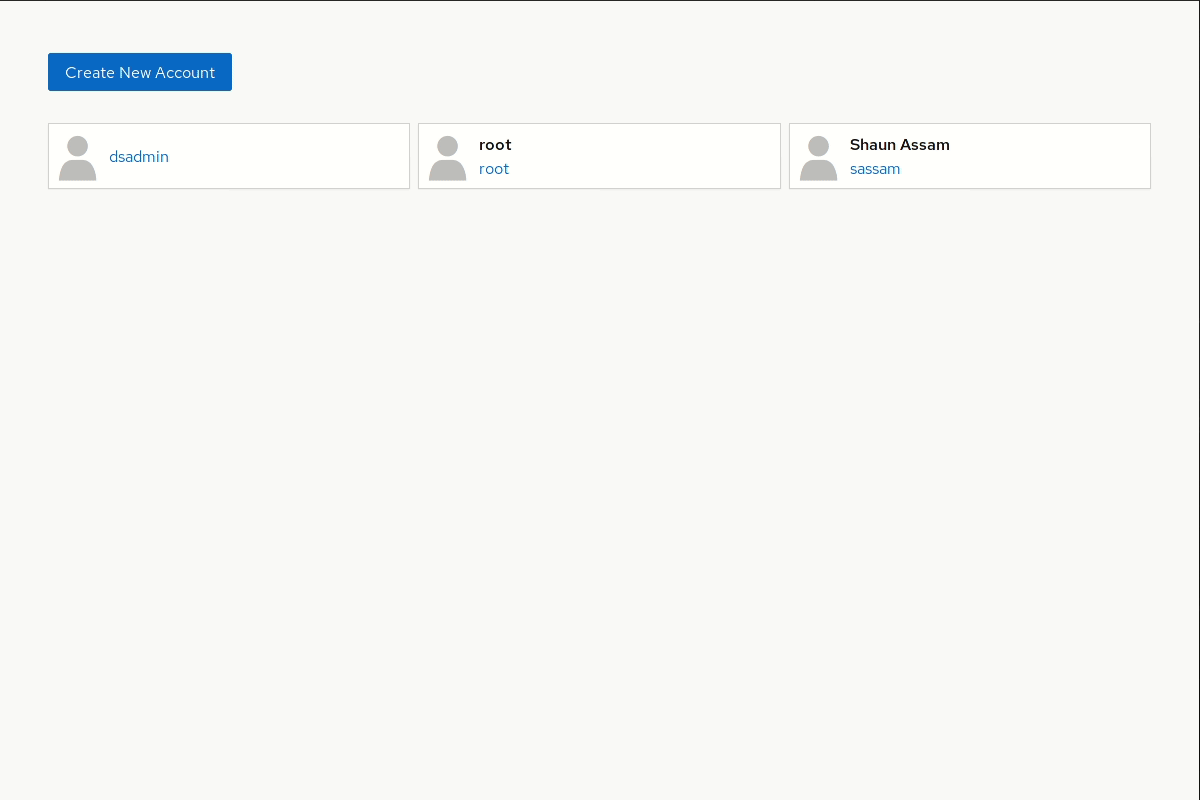Click the Shaun Assam display name text

[899, 145]
